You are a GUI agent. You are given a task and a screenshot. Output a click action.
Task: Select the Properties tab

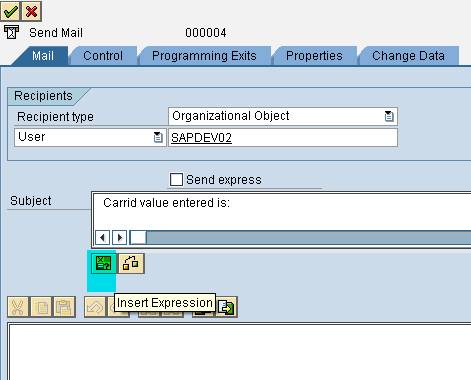tap(314, 56)
